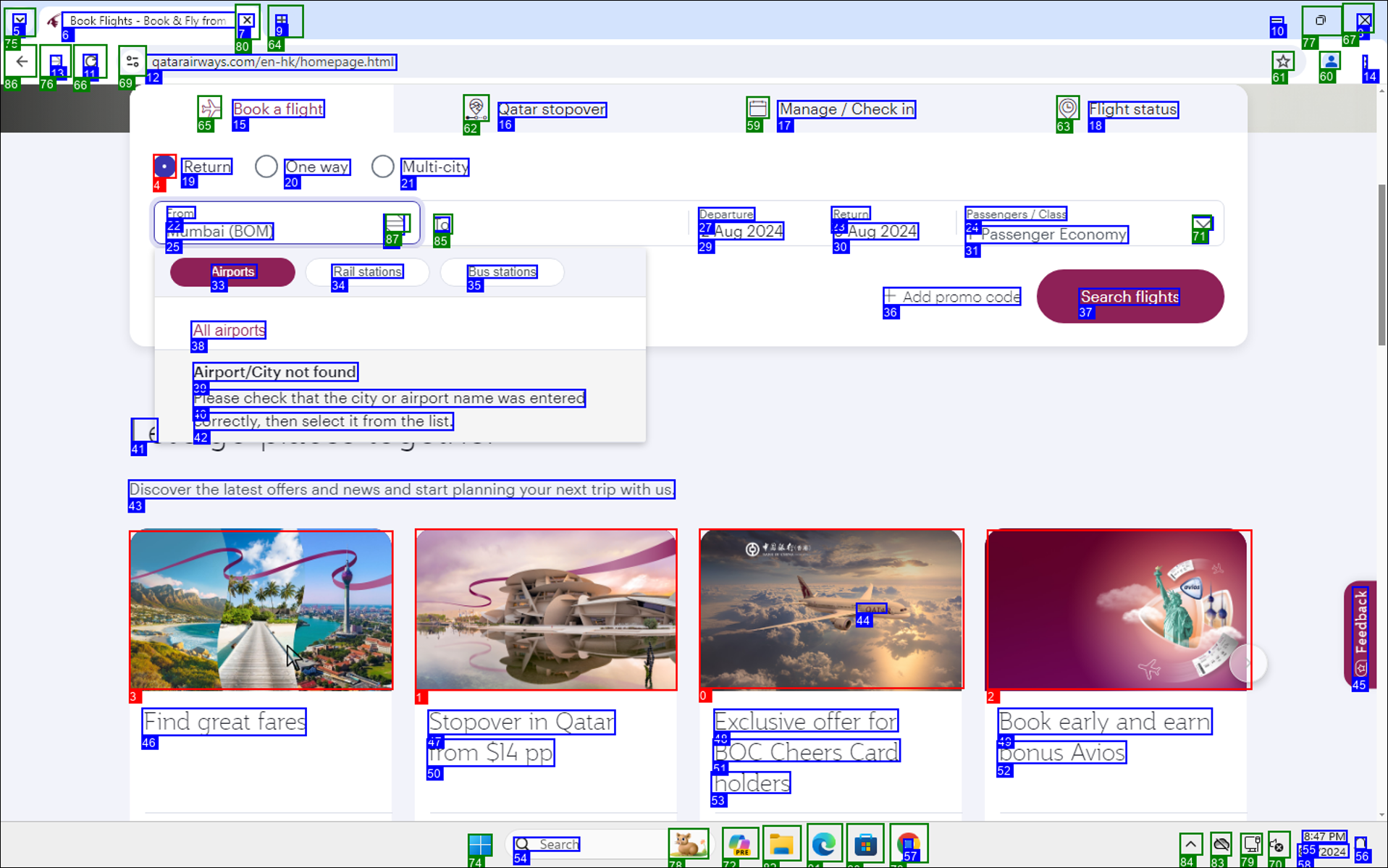Image resolution: width=1388 pixels, height=868 pixels.
Task: Open the Qatar stopover tab
Action: tap(535, 109)
